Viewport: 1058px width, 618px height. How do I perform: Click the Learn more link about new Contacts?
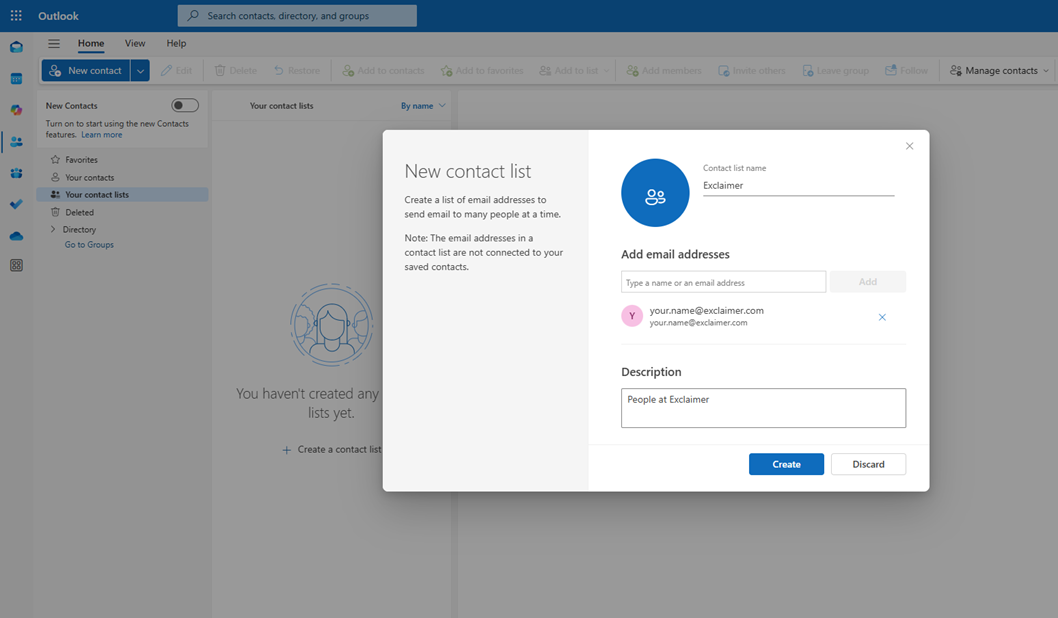click(101, 133)
